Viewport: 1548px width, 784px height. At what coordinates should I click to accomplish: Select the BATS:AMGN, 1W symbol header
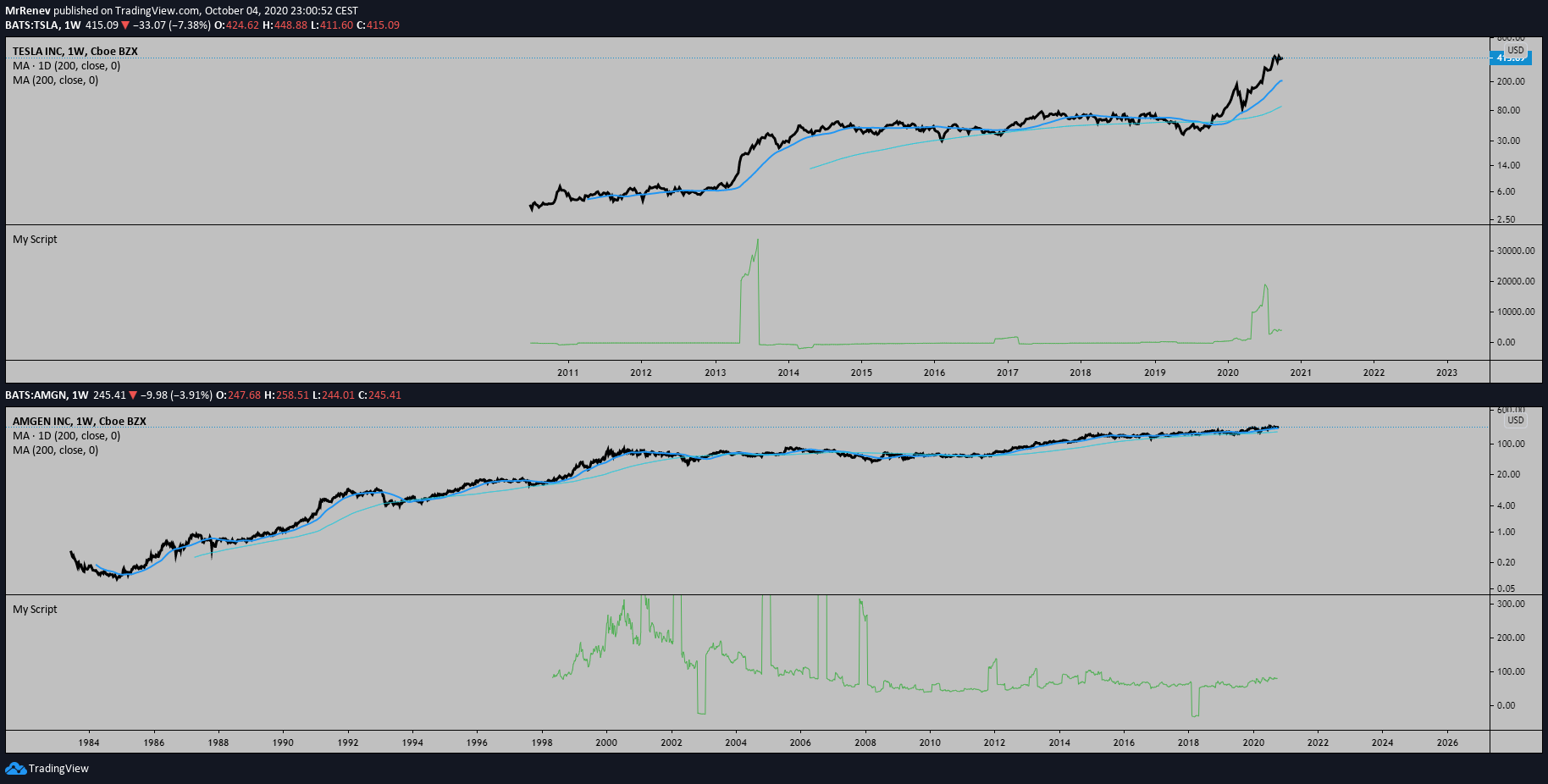point(47,395)
